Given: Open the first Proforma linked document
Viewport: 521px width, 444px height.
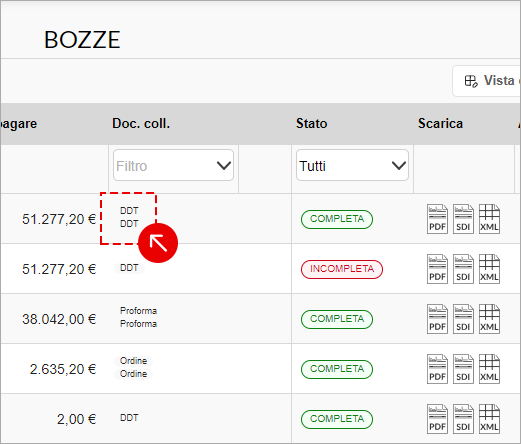Looking at the screenshot, I should click(x=138, y=311).
